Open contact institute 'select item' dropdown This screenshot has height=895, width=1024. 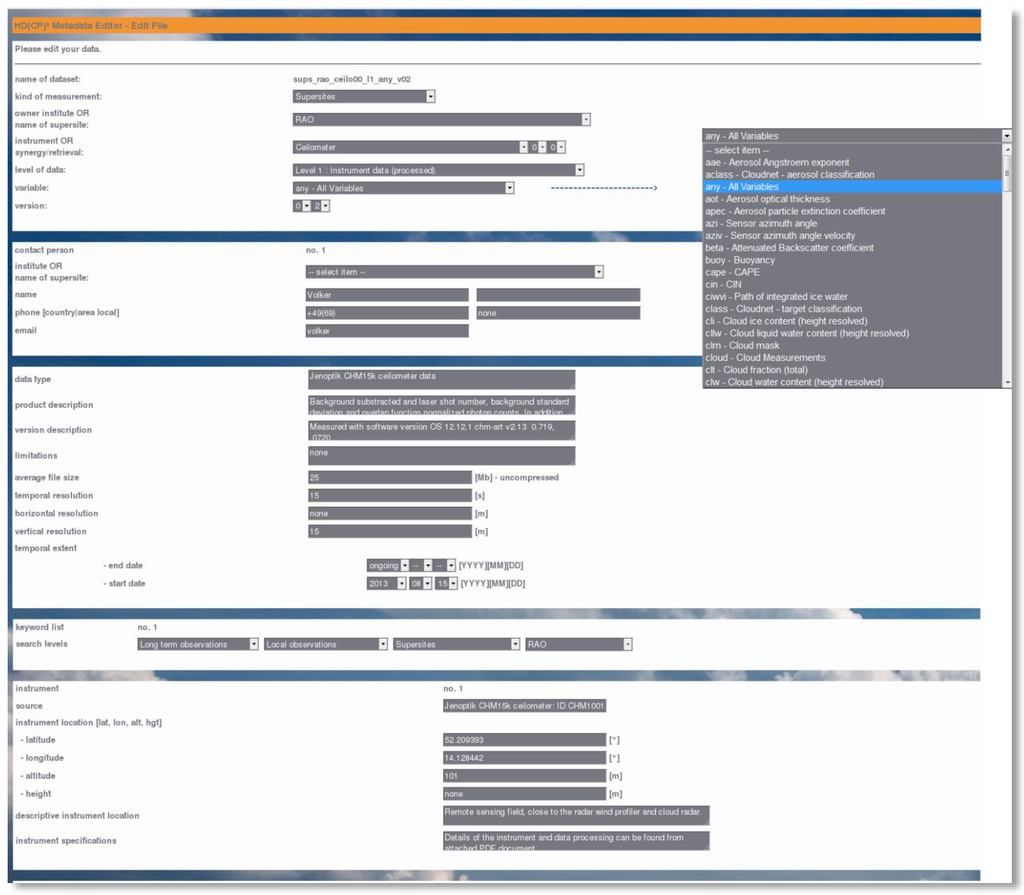(454, 272)
